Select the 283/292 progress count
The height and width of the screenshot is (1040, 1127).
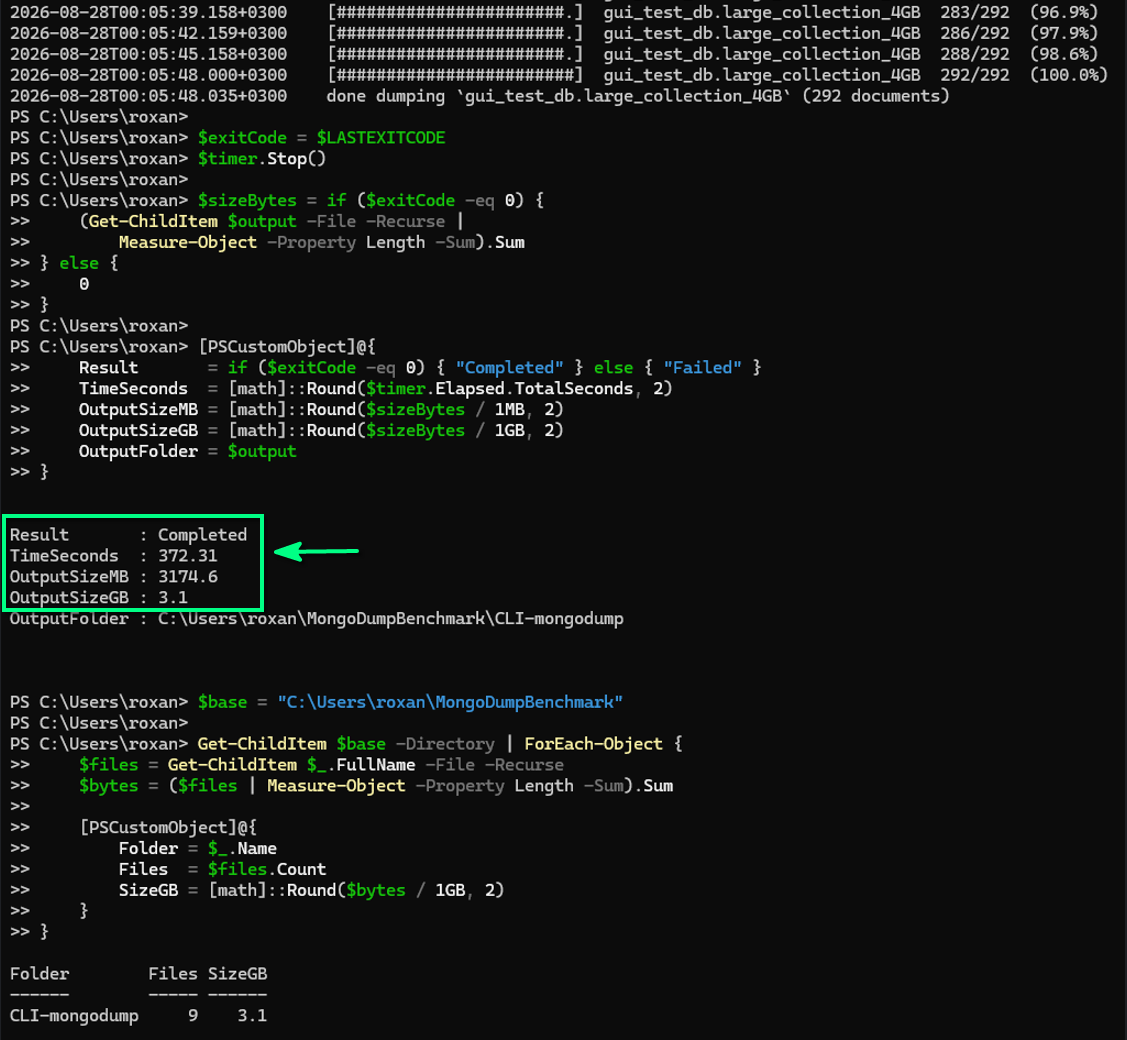975,12
